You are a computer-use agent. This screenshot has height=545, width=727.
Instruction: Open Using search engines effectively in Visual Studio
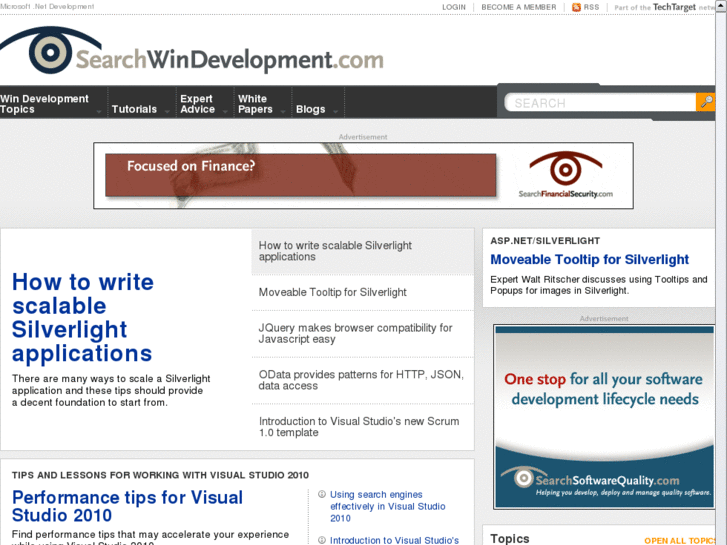pos(388,506)
